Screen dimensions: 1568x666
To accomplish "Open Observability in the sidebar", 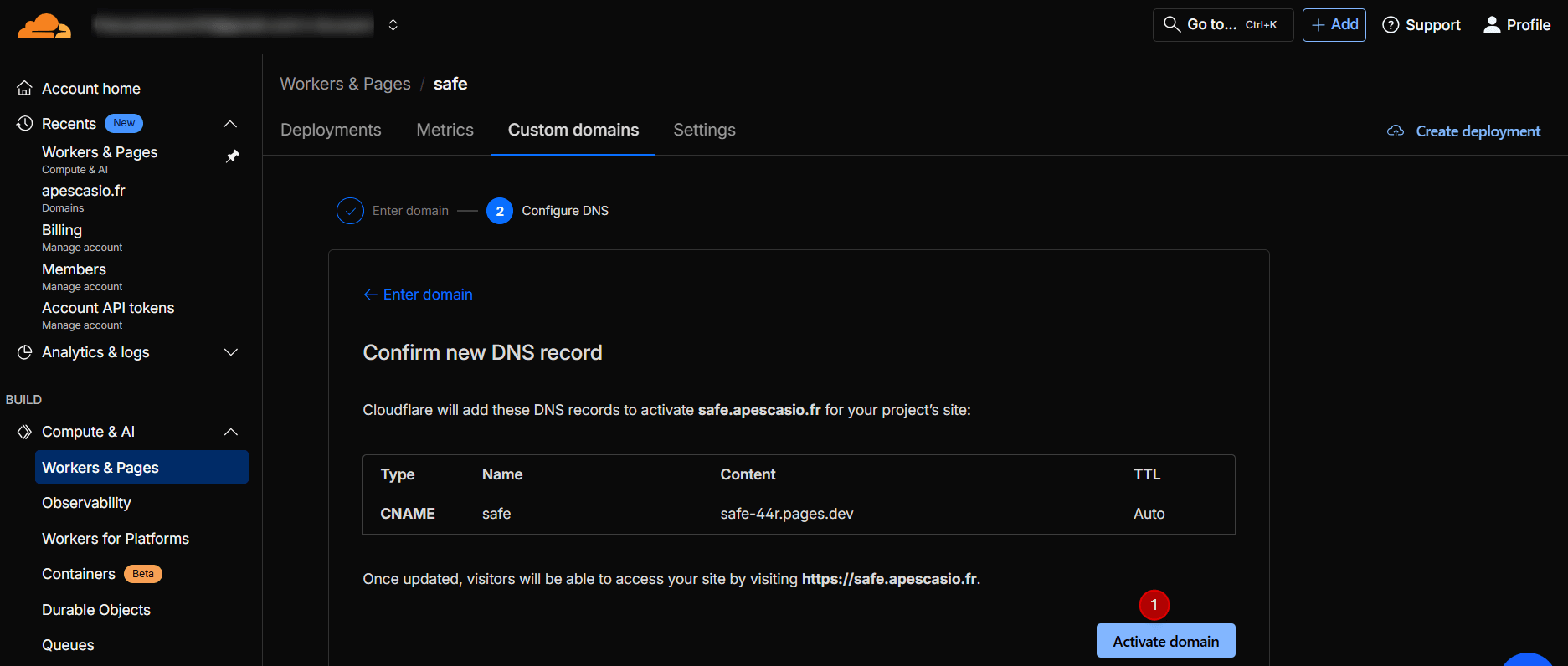I will tap(86, 503).
